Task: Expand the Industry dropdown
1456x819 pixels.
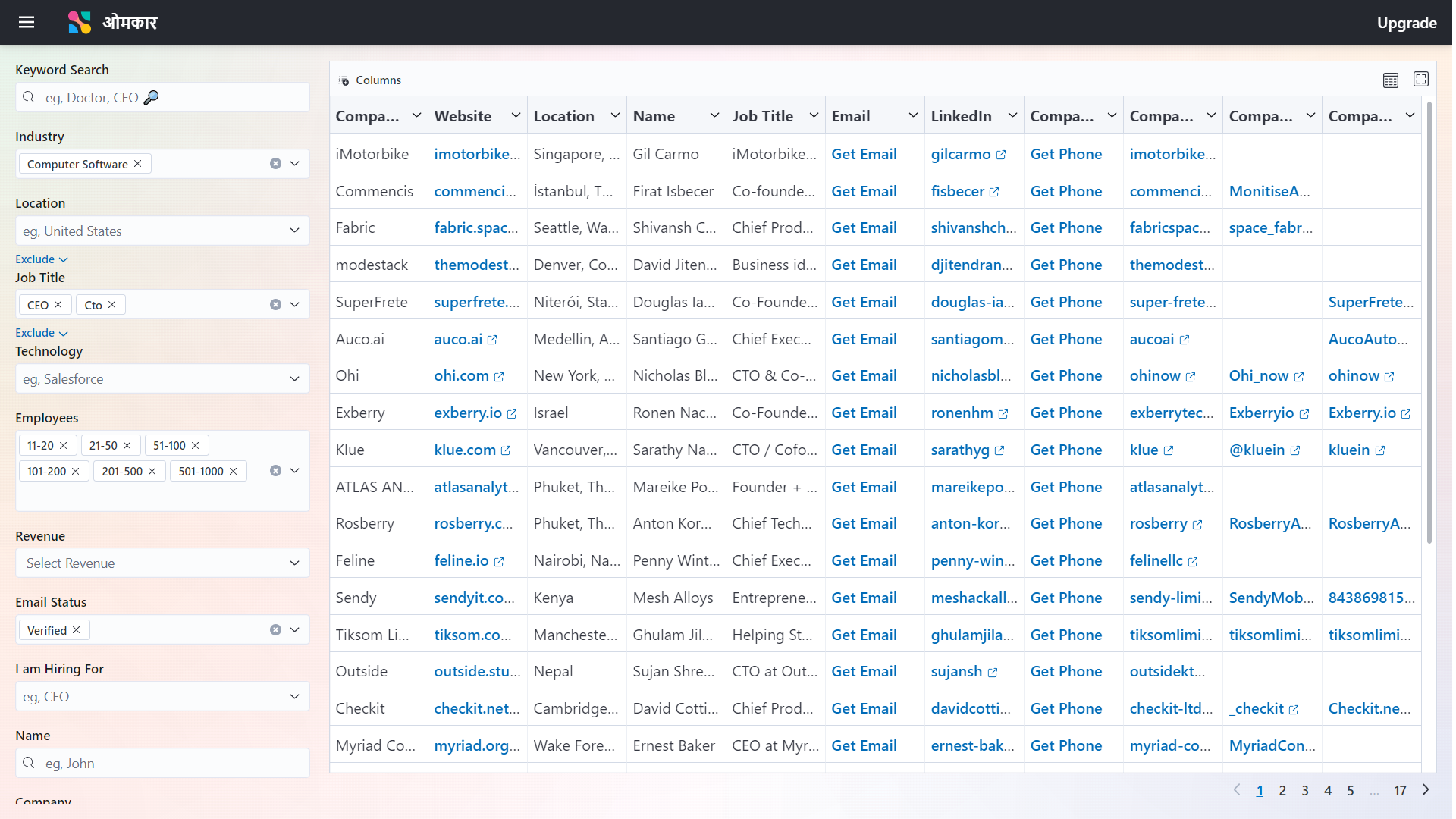Action: click(295, 164)
